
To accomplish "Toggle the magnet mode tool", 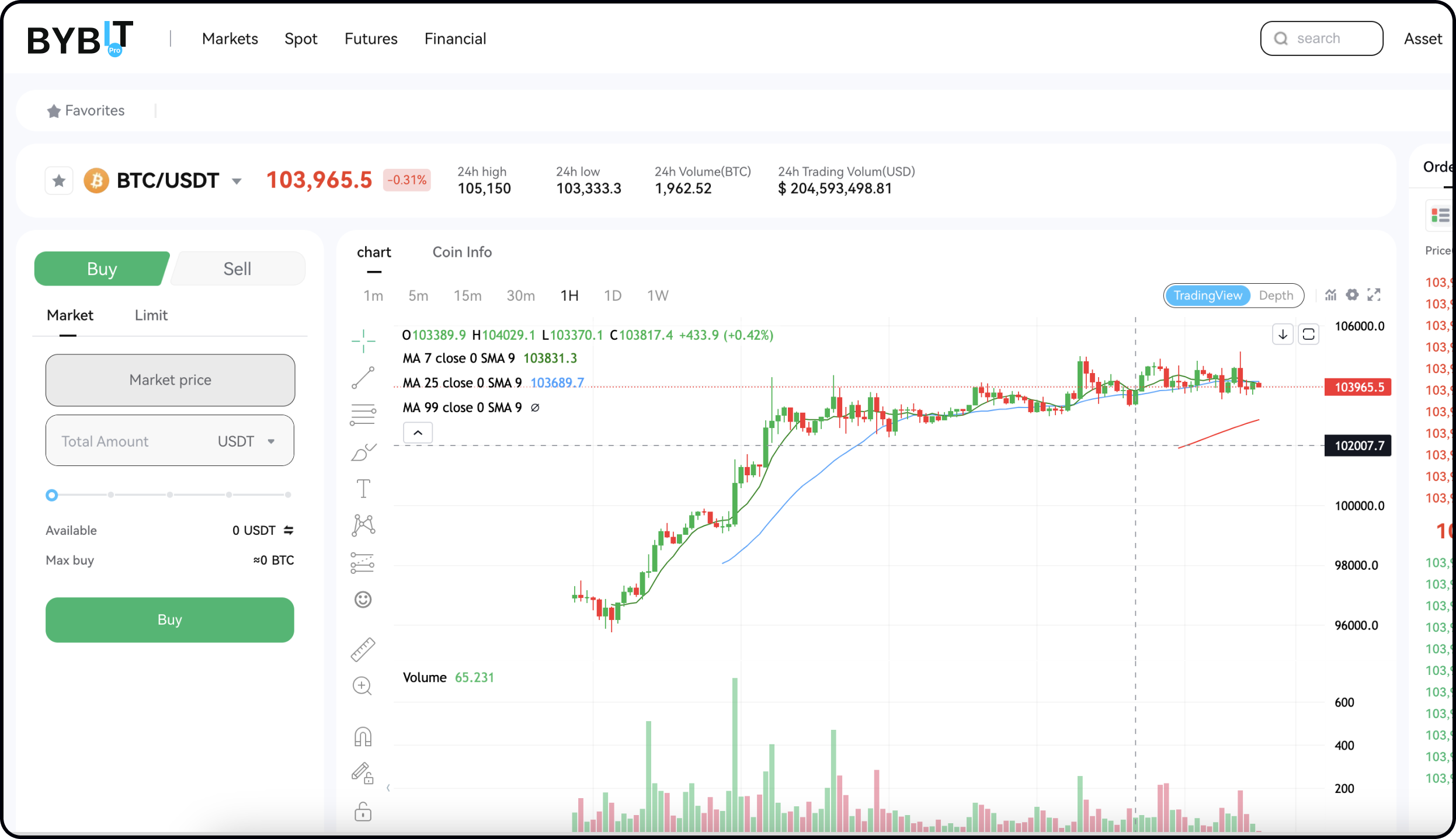I will click(363, 737).
